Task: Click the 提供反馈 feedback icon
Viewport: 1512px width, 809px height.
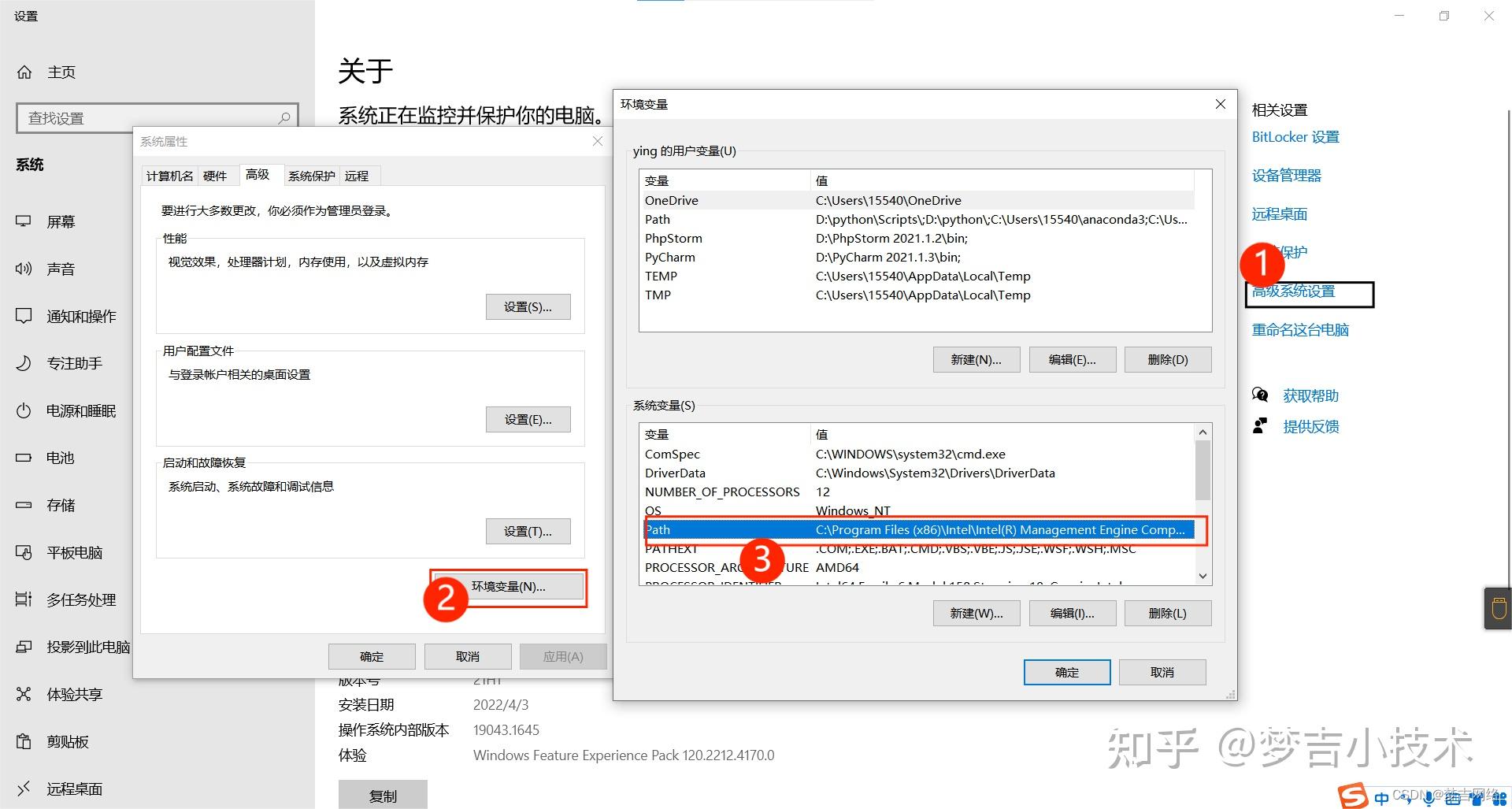Action: click(1260, 425)
